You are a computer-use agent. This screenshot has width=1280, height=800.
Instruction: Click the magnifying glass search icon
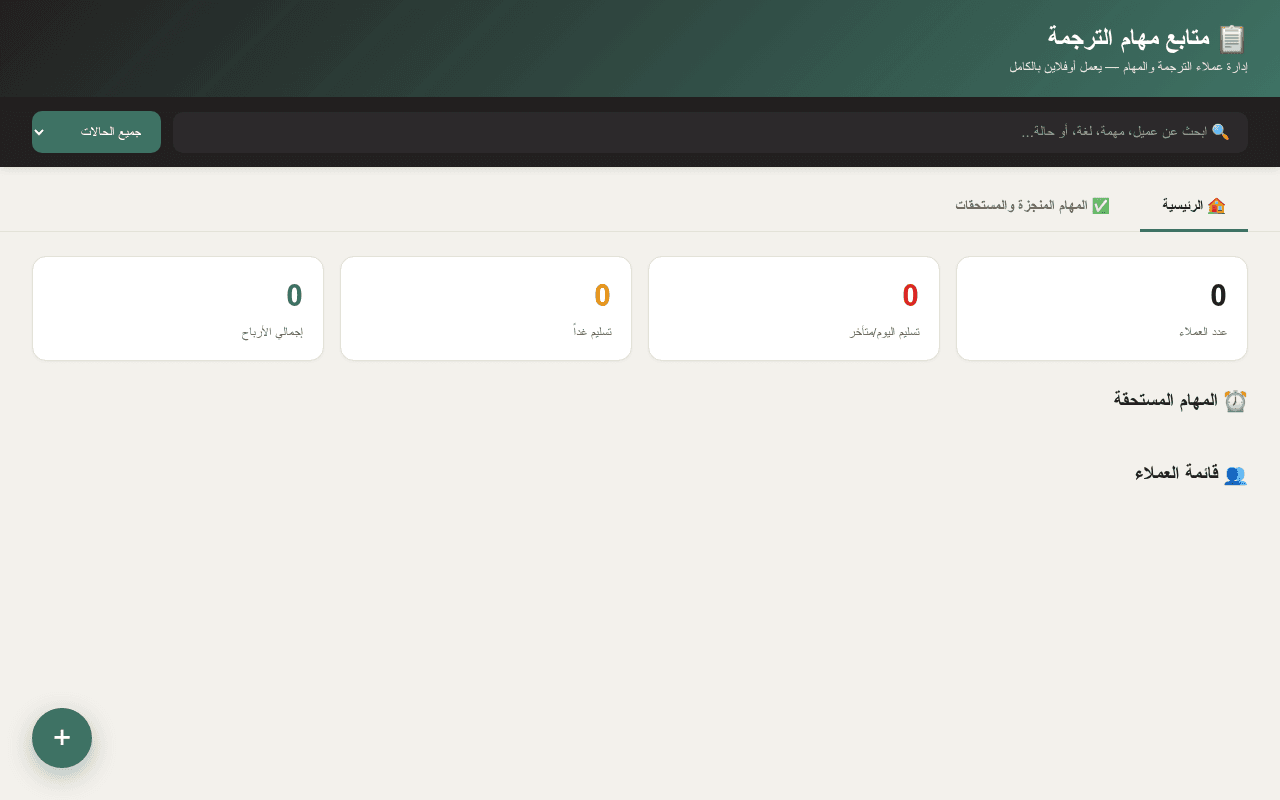click(1220, 132)
